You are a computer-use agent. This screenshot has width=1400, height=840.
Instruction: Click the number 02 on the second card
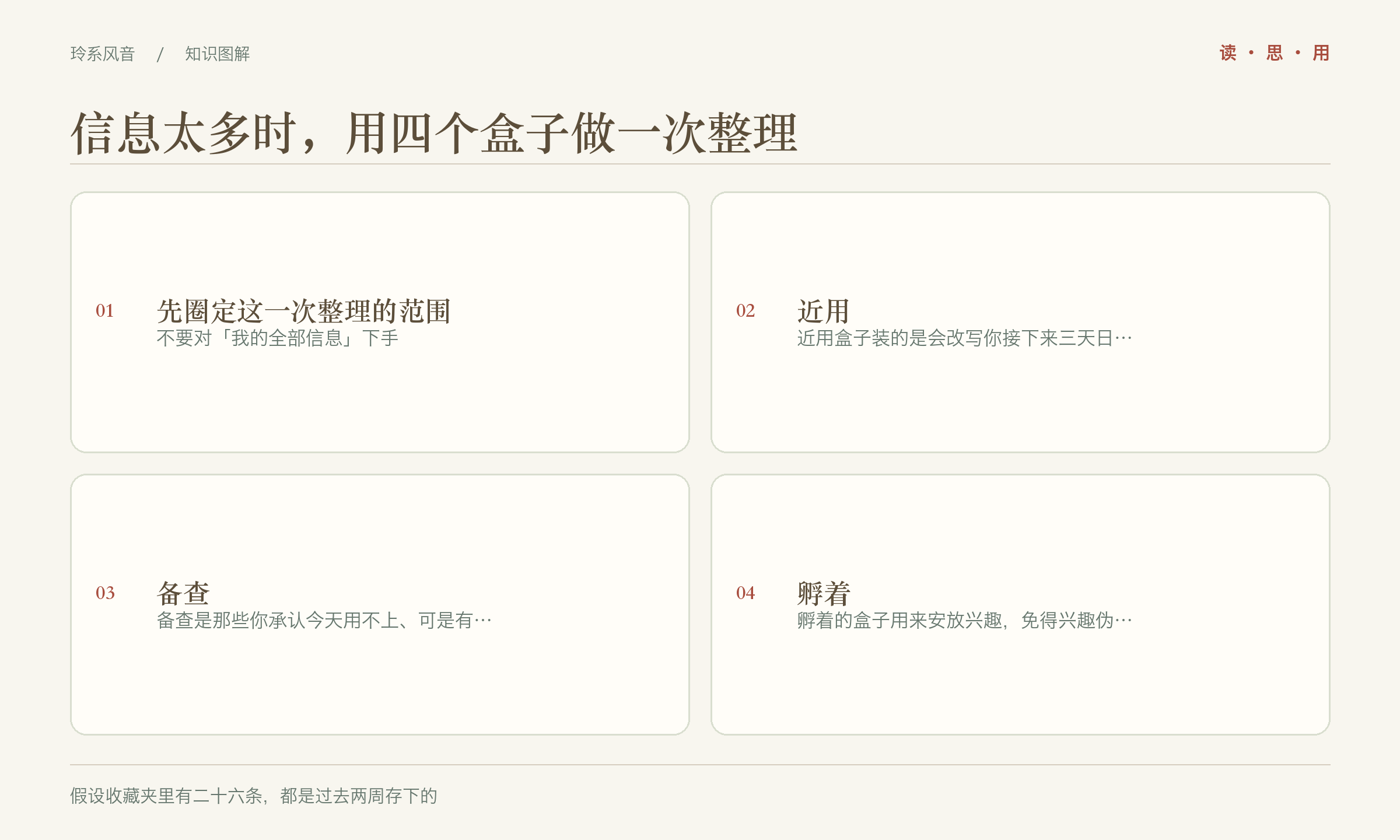[745, 310]
